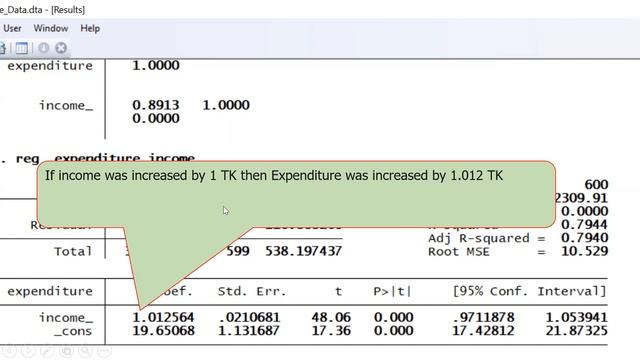Image resolution: width=640 pixels, height=360 pixels.
Task: Click the observations count 600
Action: (596, 184)
